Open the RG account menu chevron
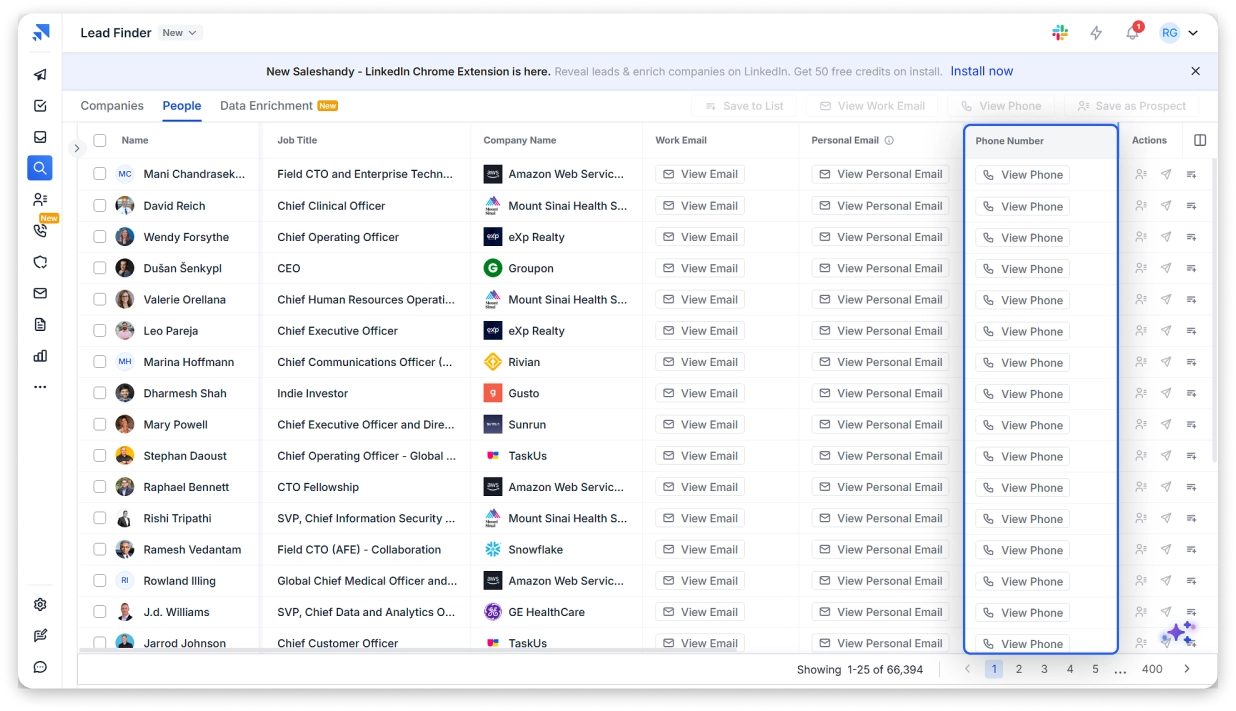 pos(1193,33)
